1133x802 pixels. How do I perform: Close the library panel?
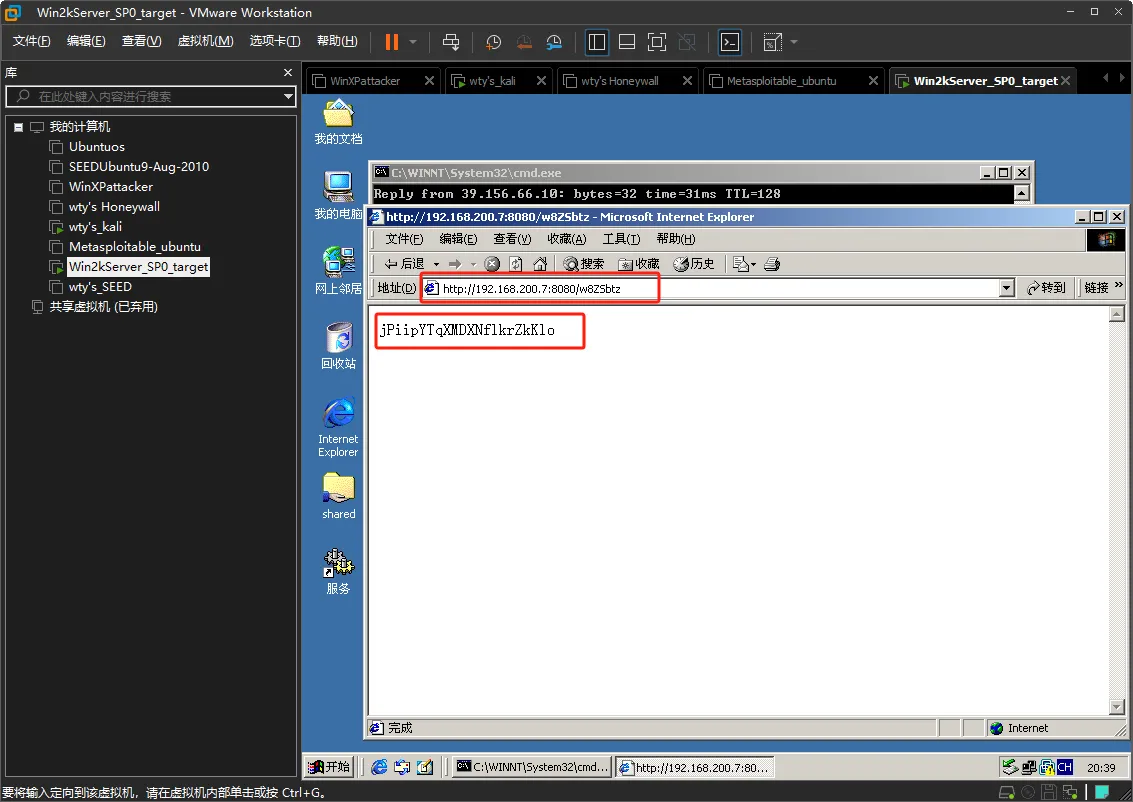tap(288, 72)
